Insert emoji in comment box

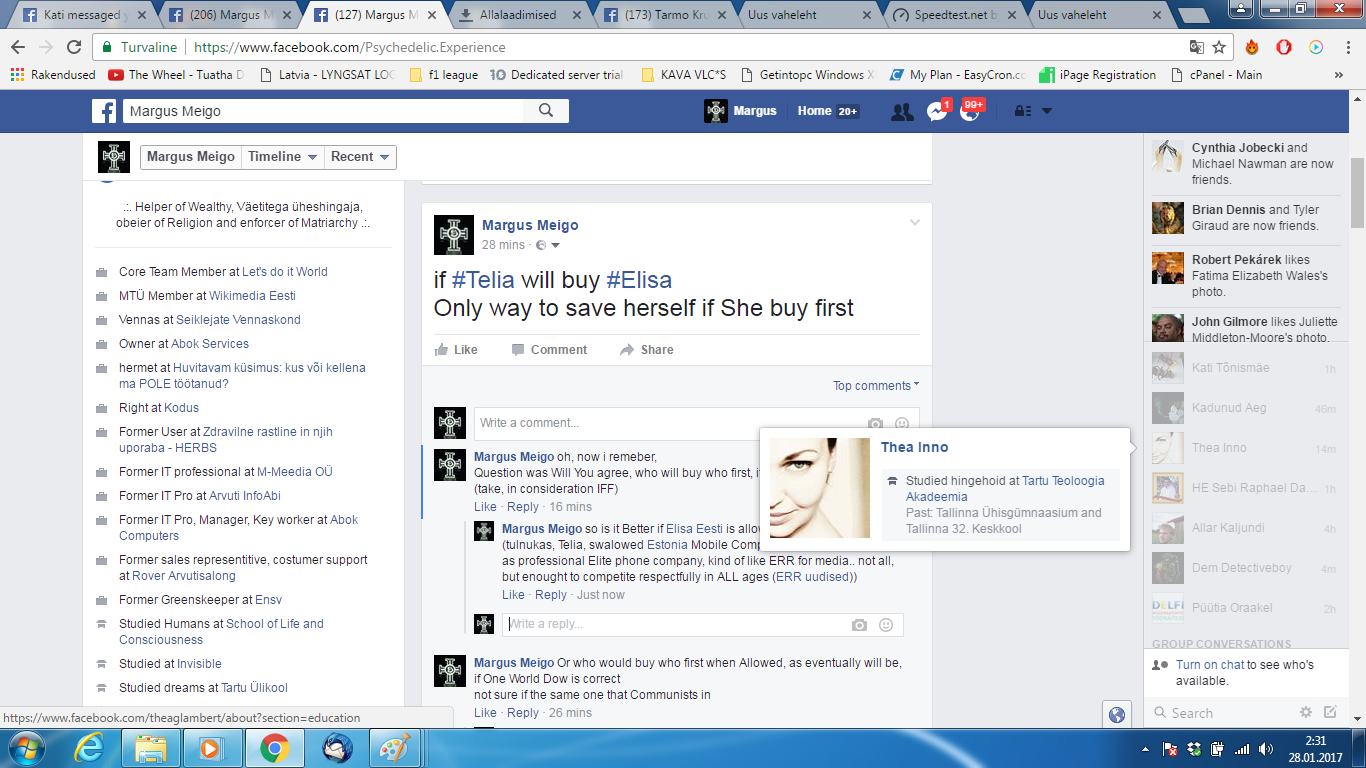click(902, 424)
